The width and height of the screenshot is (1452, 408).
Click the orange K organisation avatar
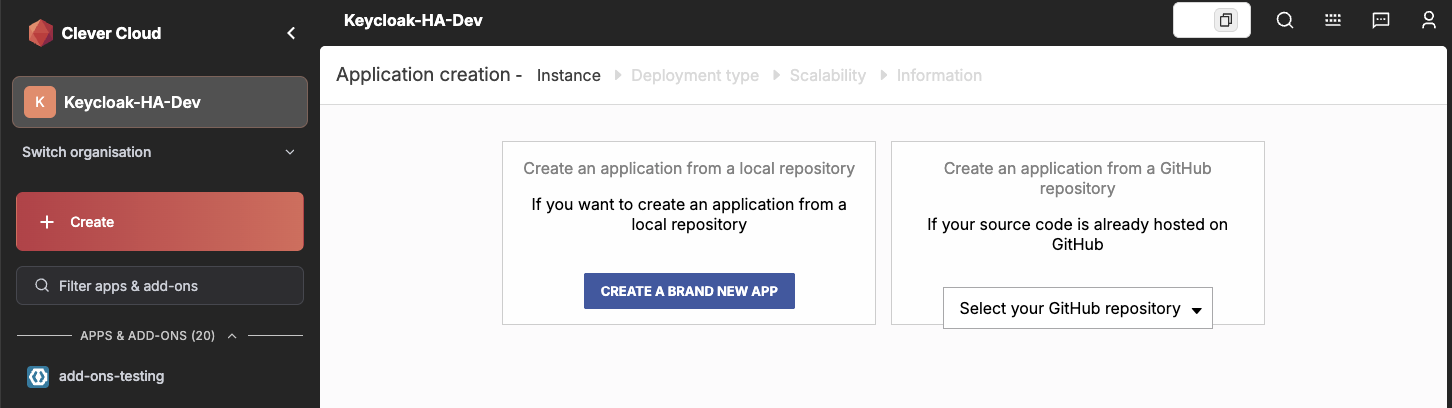[40, 102]
